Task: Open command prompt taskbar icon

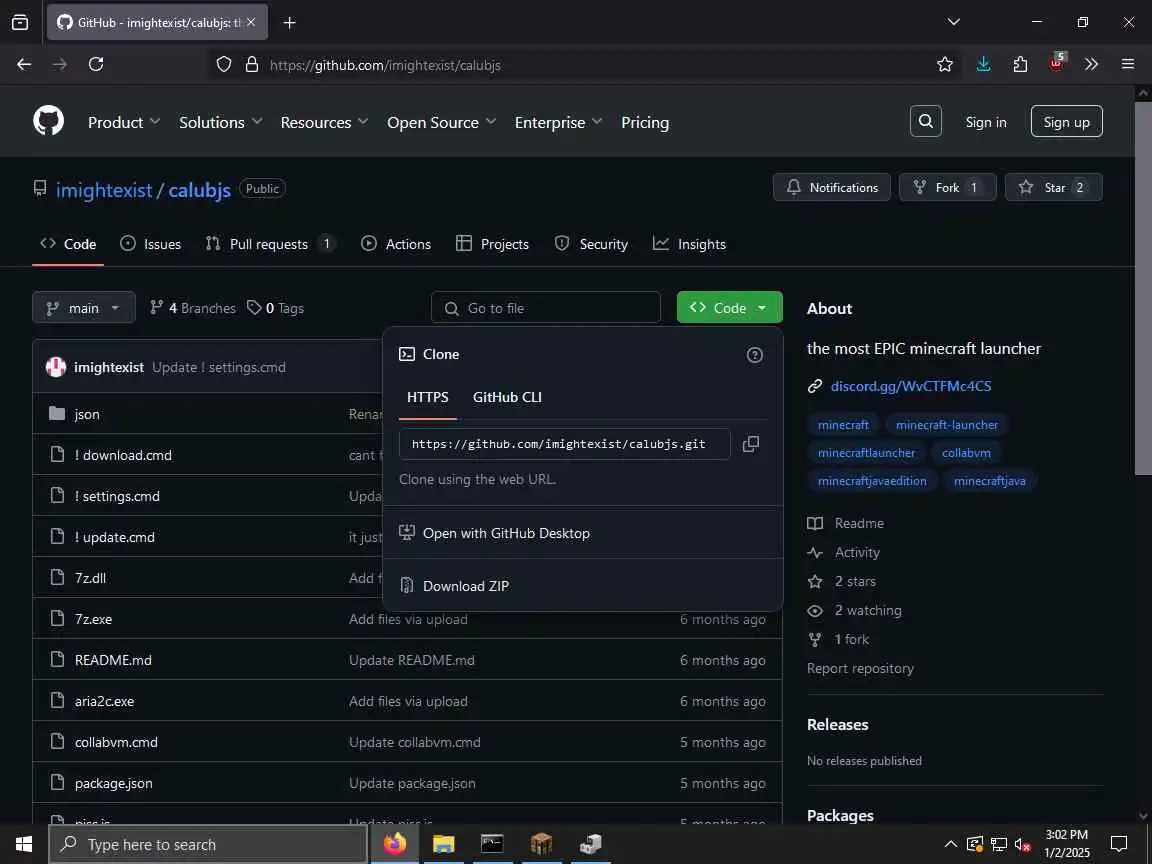Action: click(492, 843)
